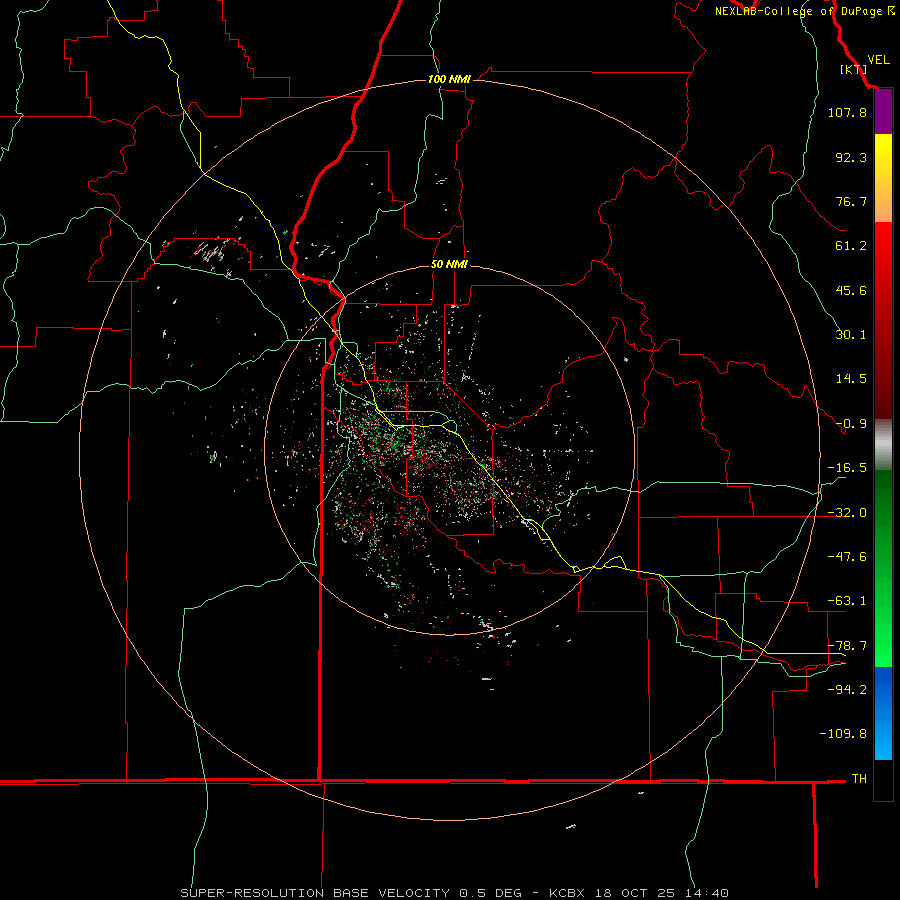Click the -0.9 velocity scale value
The image size is (900, 900).
pos(851,424)
